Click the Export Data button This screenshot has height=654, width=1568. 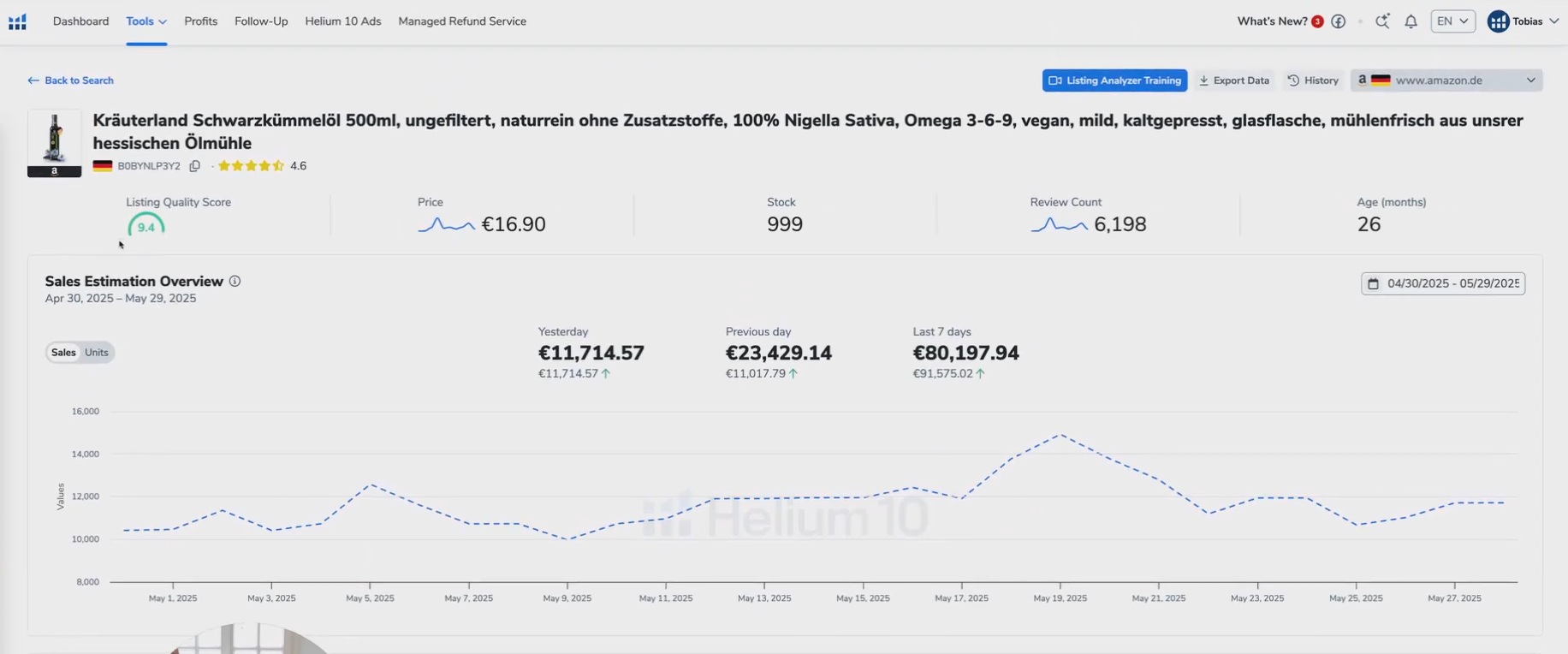coord(1234,80)
